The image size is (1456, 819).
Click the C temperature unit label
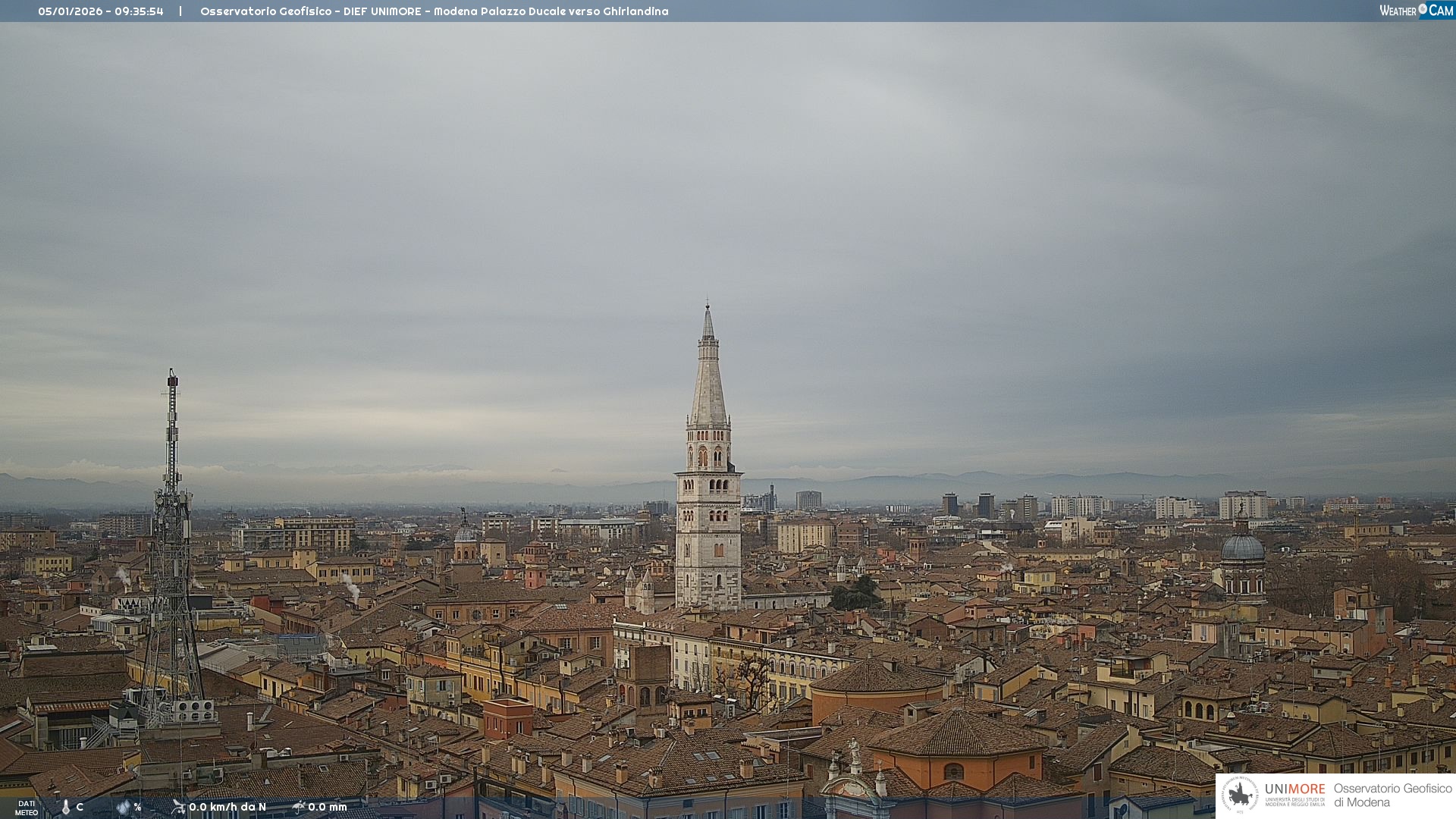point(80,807)
